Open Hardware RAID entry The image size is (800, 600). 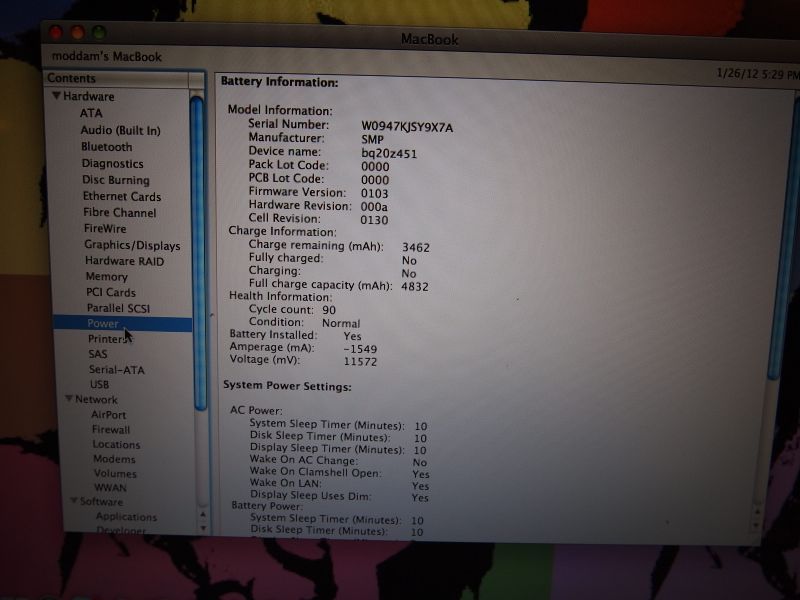coord(124,261)
